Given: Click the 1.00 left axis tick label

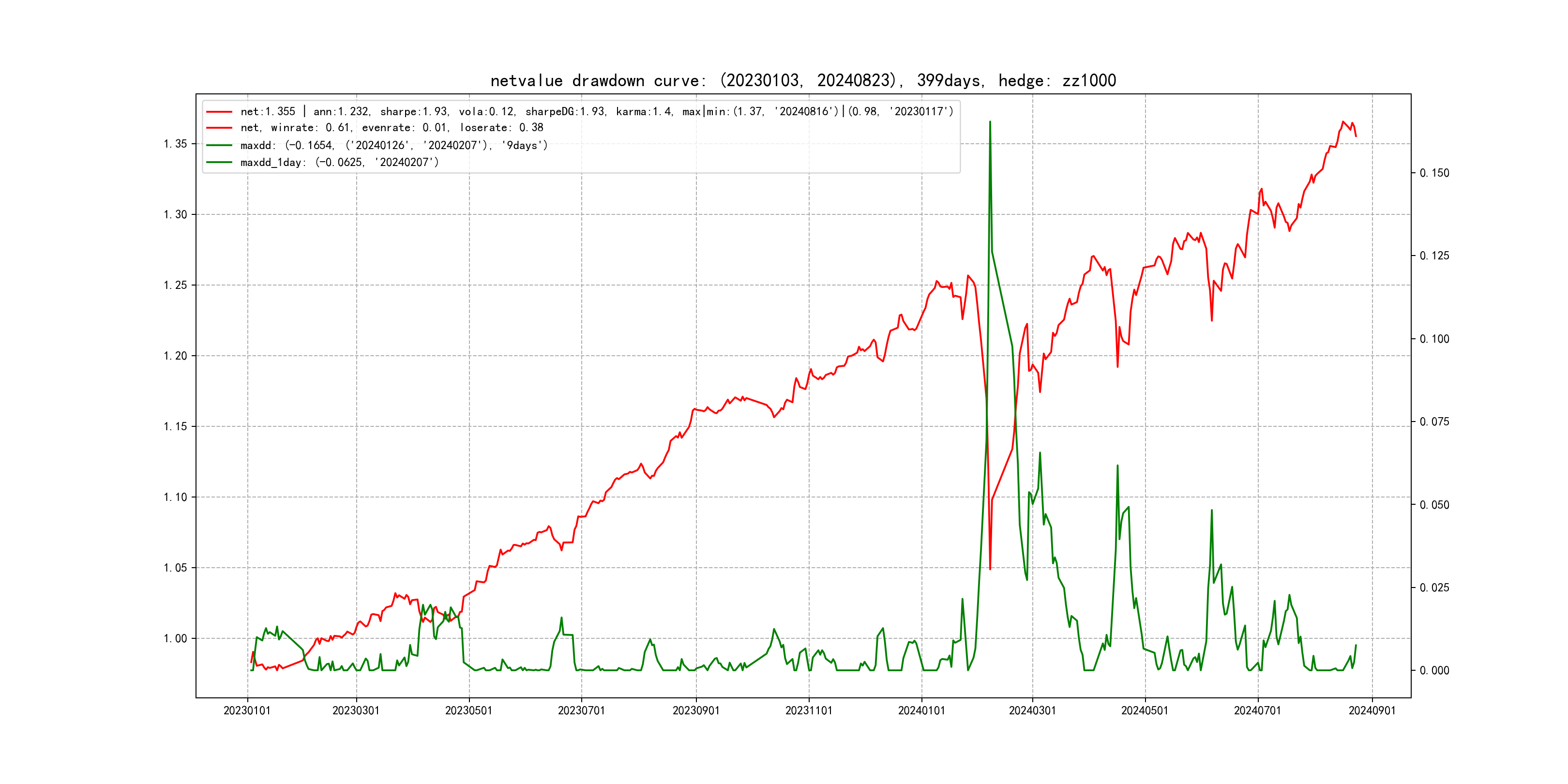Looking at the screenshot, I should 175,638.
